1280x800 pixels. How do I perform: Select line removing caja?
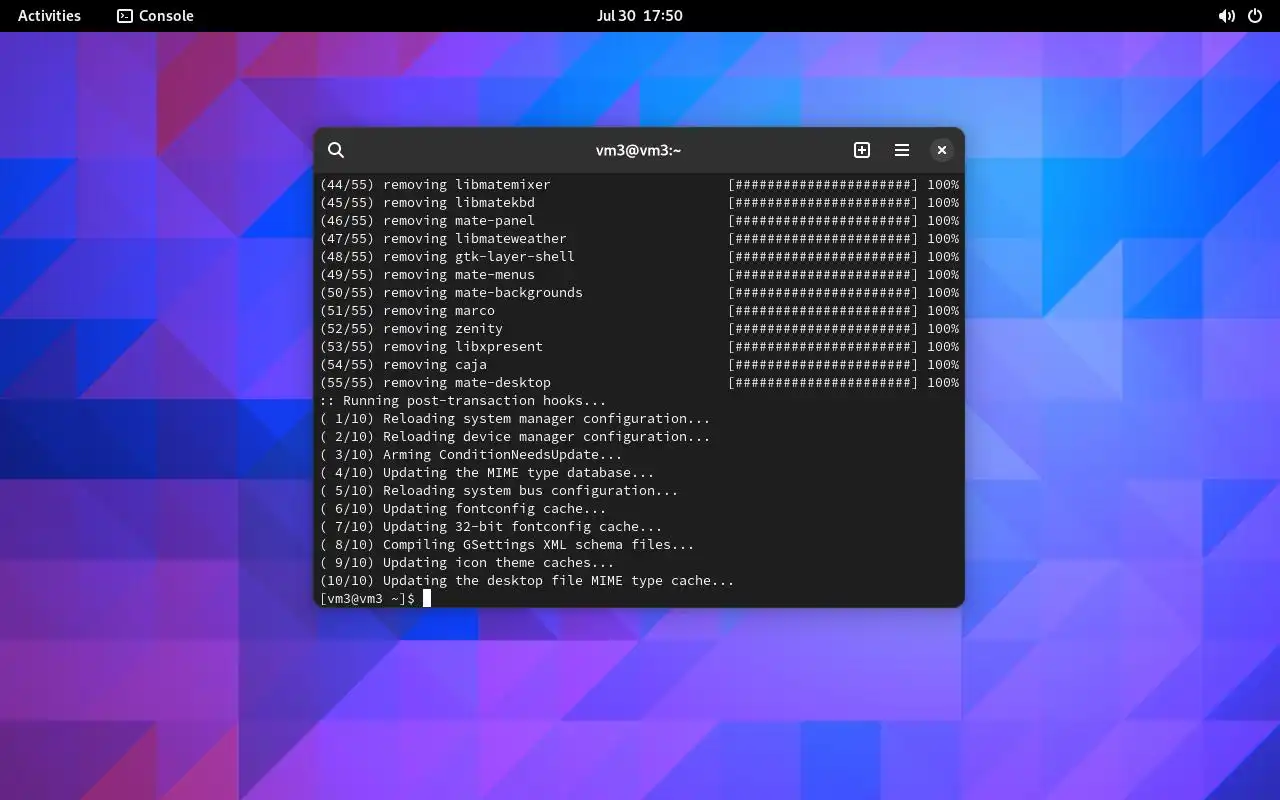(639, 364)
